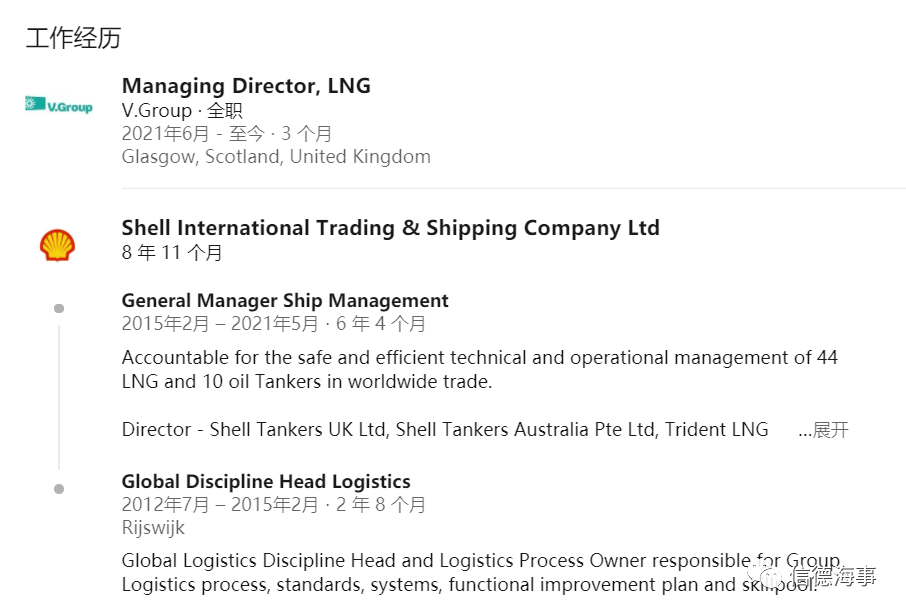The image size is (906, 616).
Task: Click the Rijswijk location text
Action: [x=153, y=528]
